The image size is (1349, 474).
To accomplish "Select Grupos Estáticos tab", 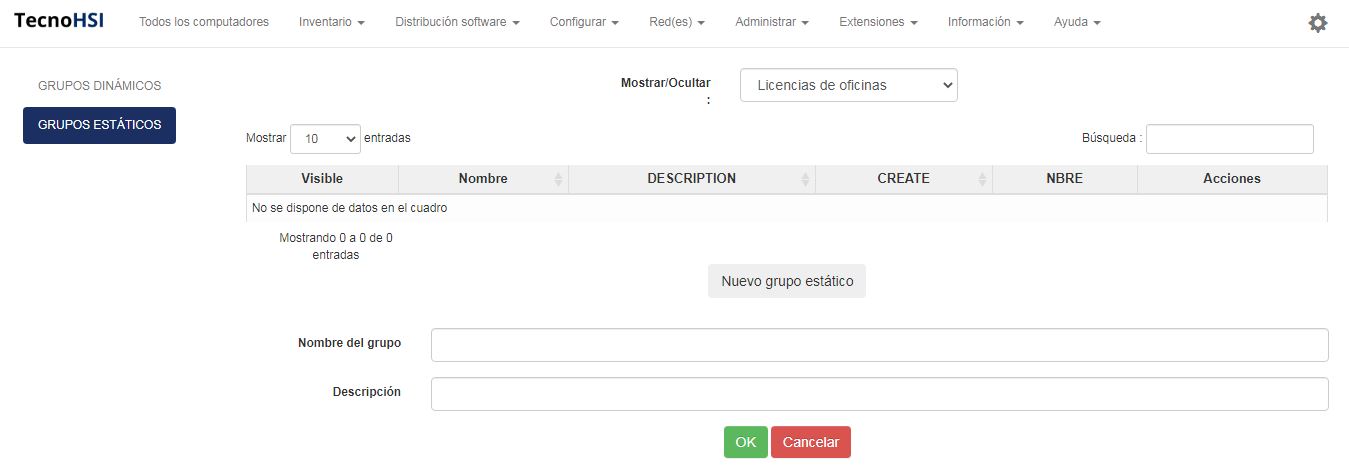I will (99, 125).
